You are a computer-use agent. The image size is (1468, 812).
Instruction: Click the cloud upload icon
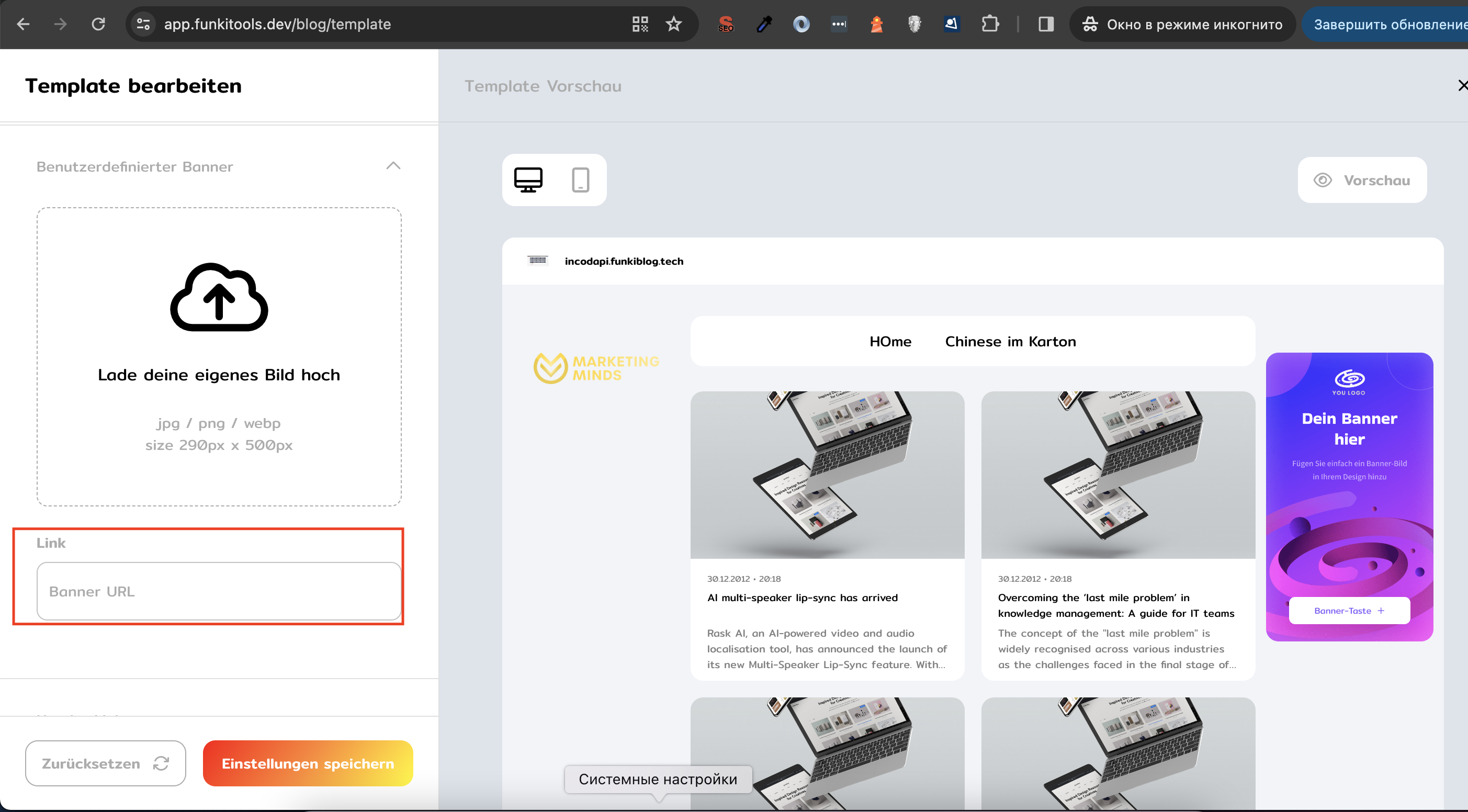pos(219,298)
